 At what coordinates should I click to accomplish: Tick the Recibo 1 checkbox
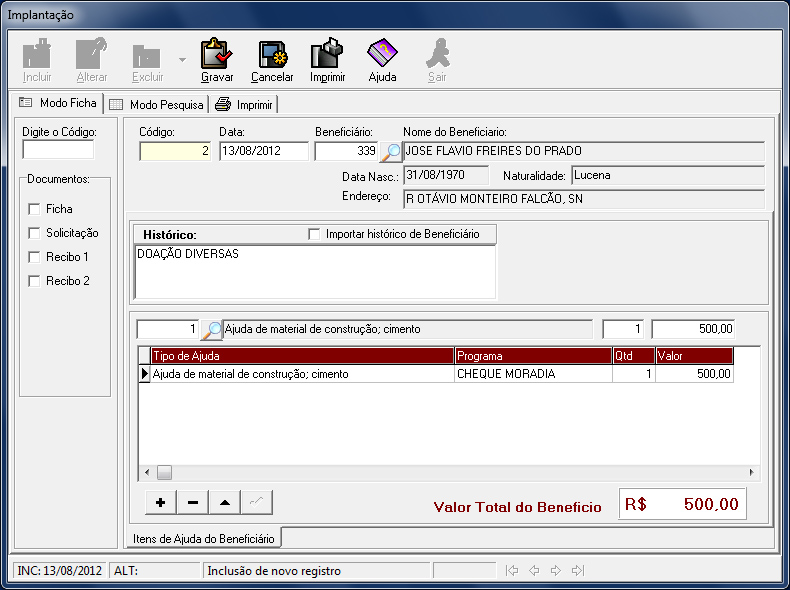pos(34,258)
